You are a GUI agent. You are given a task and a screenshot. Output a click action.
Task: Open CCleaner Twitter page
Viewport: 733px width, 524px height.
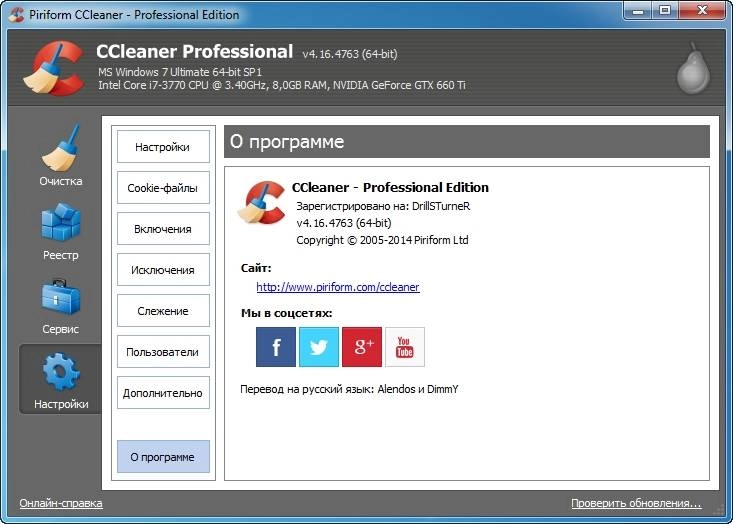pos(319,347)
